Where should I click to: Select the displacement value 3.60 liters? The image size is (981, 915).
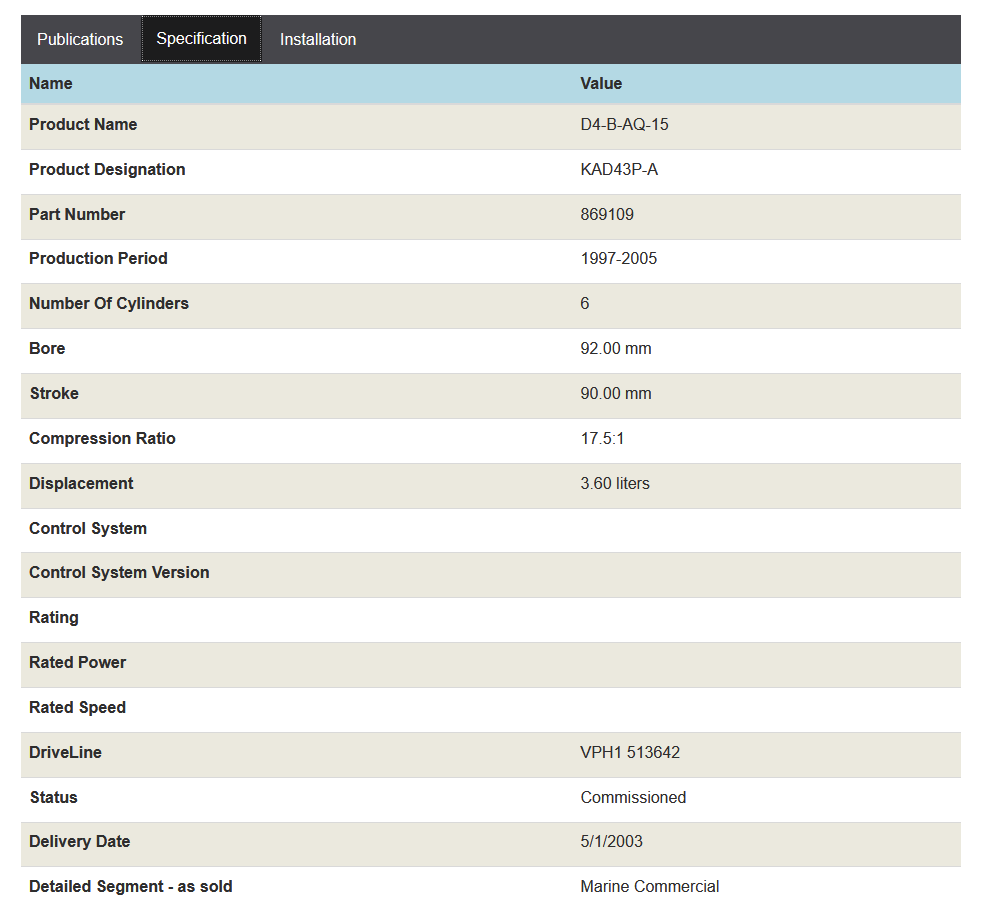click(615, 484)
